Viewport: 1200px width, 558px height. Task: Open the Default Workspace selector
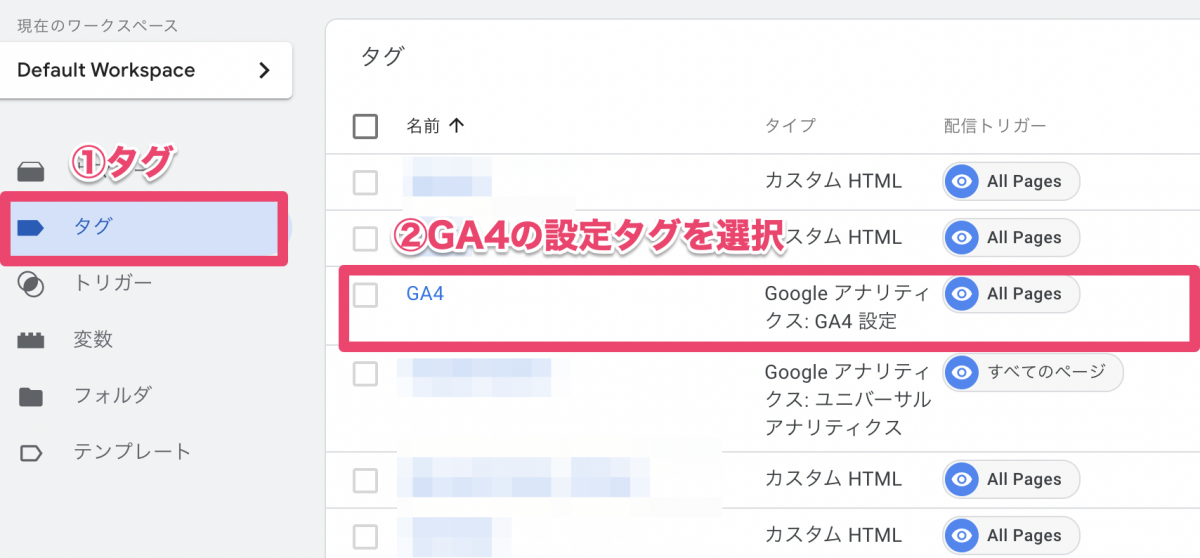point(145,70)
